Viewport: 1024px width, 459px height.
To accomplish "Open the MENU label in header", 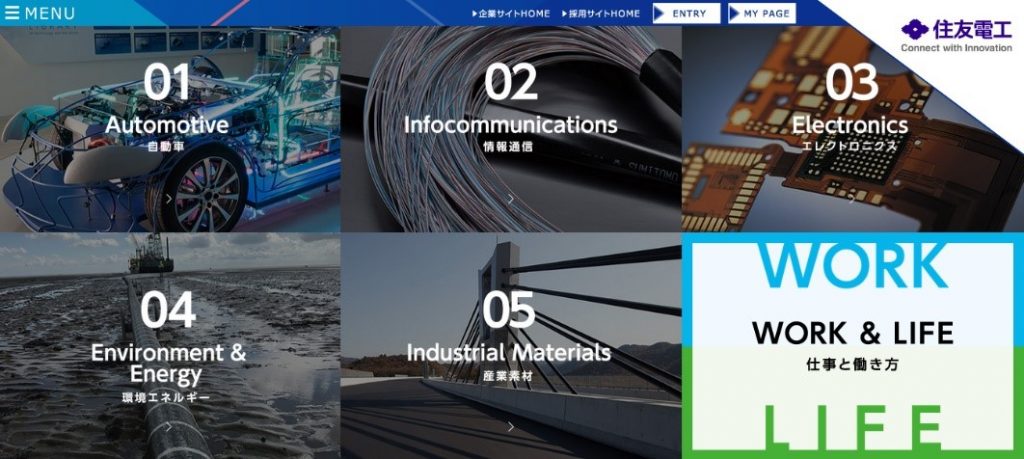I will click(x=50, y=13).
